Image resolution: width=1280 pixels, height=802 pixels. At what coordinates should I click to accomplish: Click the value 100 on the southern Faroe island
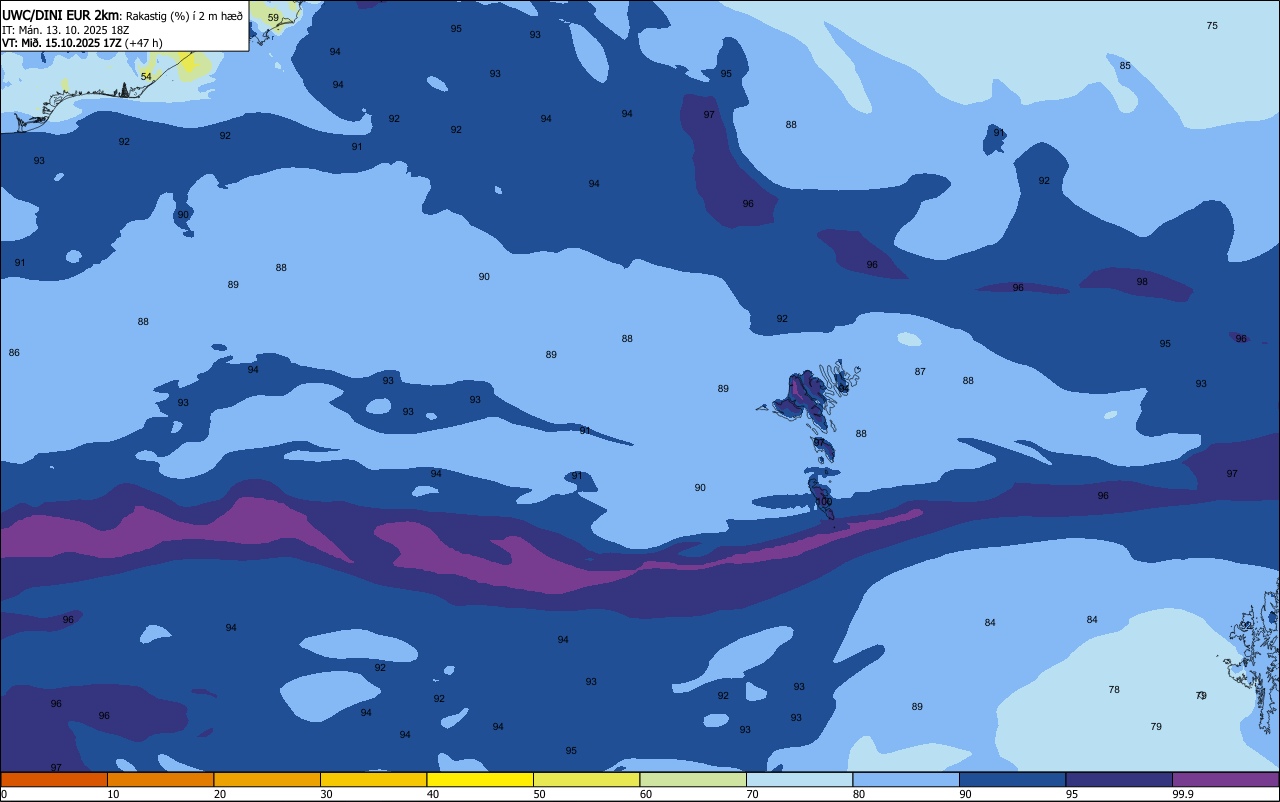tap(824, 502)
